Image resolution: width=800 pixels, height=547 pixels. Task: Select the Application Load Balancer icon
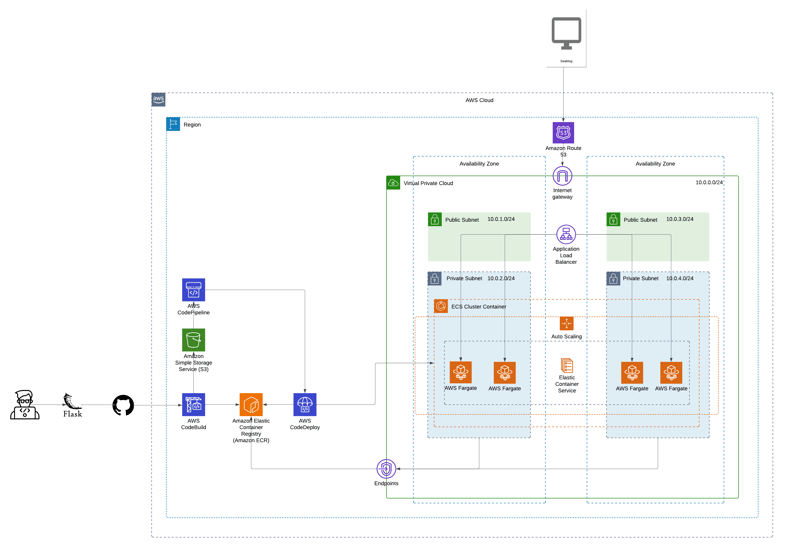click(566, 235)
